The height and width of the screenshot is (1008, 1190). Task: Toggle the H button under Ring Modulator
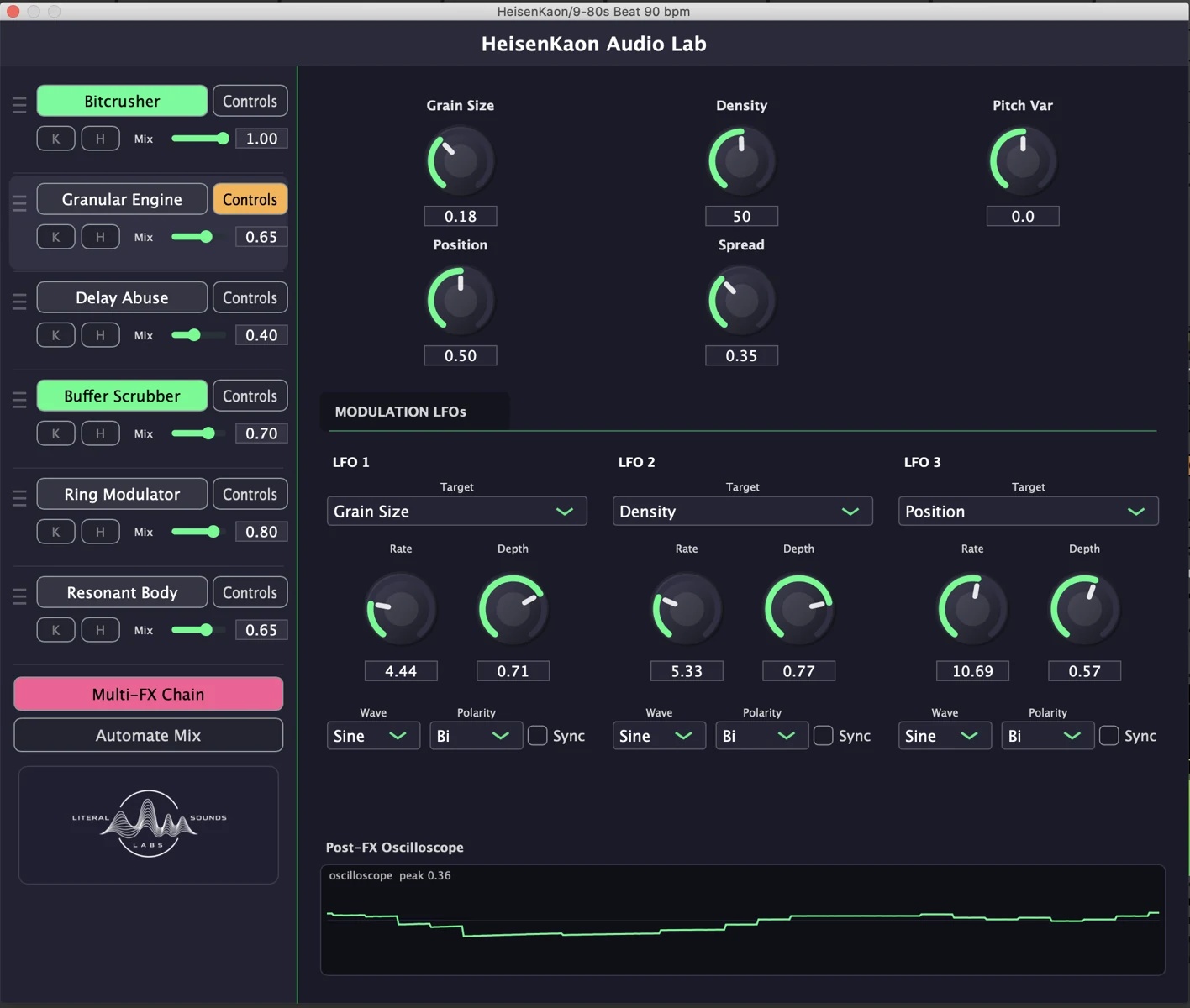coord(100,532)
